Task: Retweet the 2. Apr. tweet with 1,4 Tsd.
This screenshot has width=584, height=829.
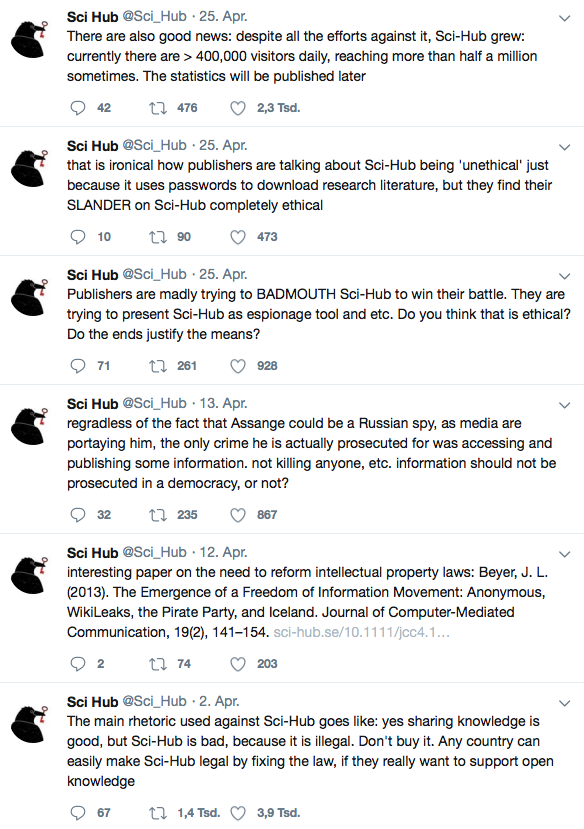Action: pyautogui.click(x=157, y=813)
